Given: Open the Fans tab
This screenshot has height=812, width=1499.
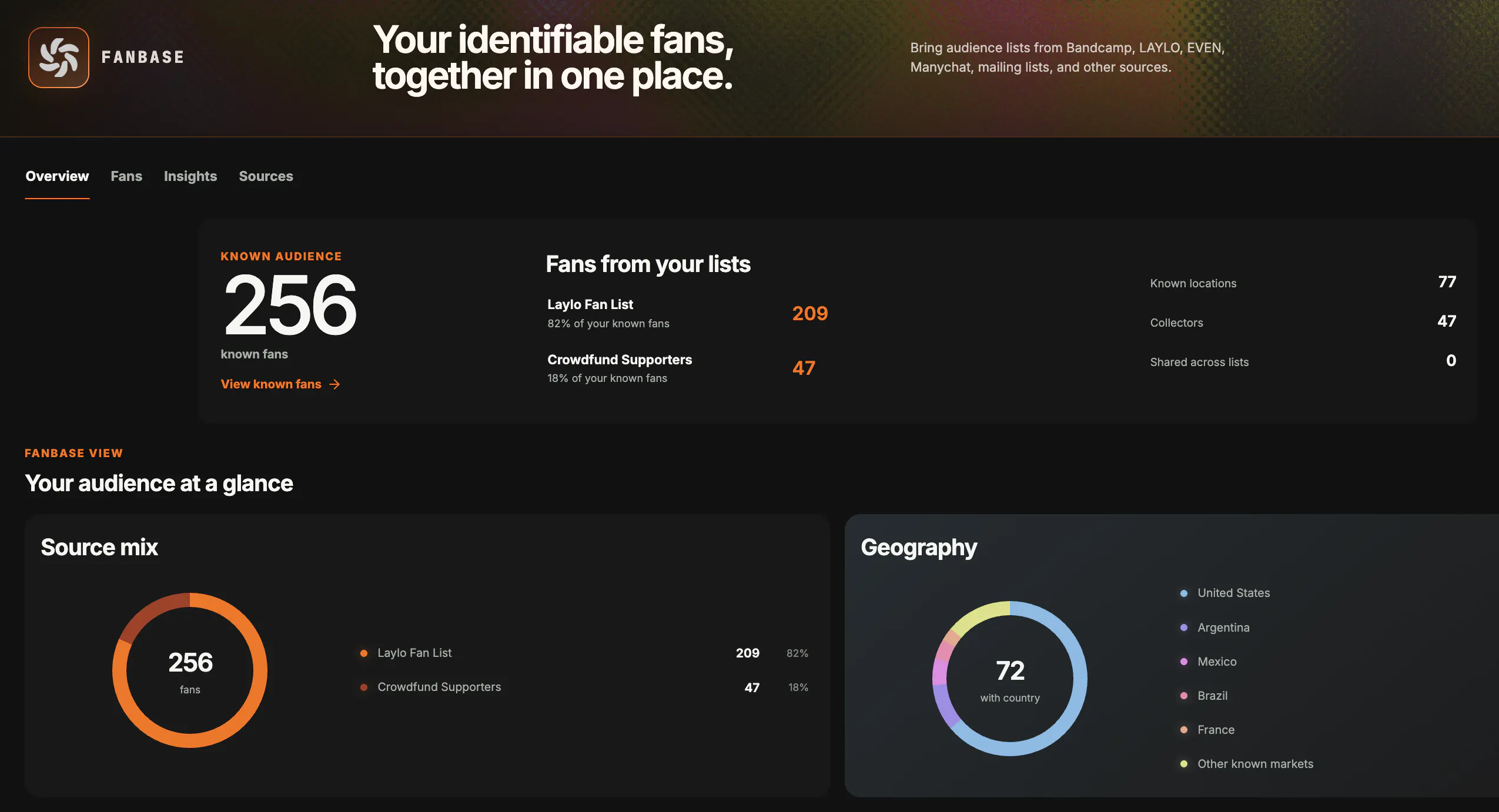Looking at the screenshot, I should pos(126,176).
